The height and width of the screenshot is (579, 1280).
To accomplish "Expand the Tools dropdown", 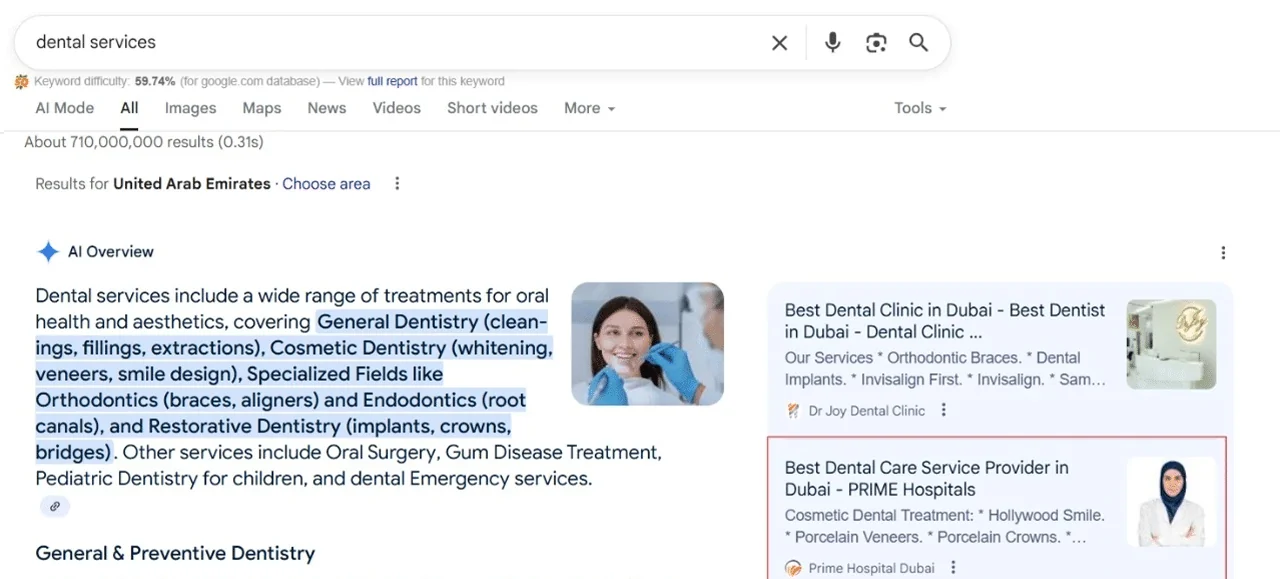I will 919,108.
